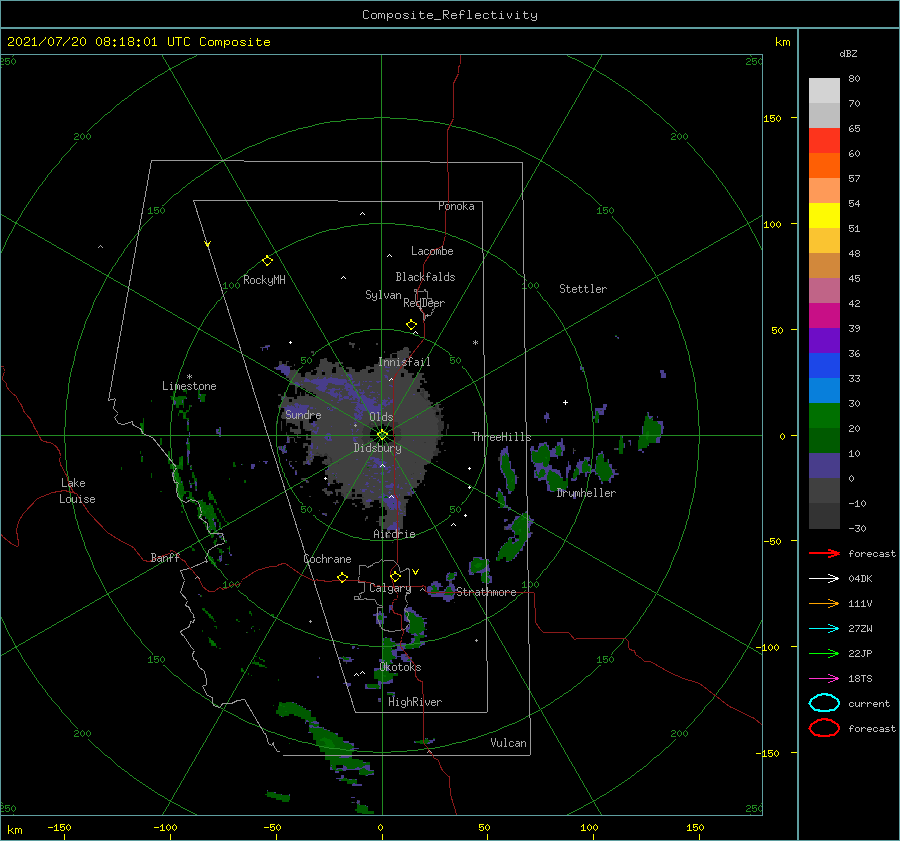Choose the lightest gray 70-80 dBZ swatch

click(x=824, y=91)
